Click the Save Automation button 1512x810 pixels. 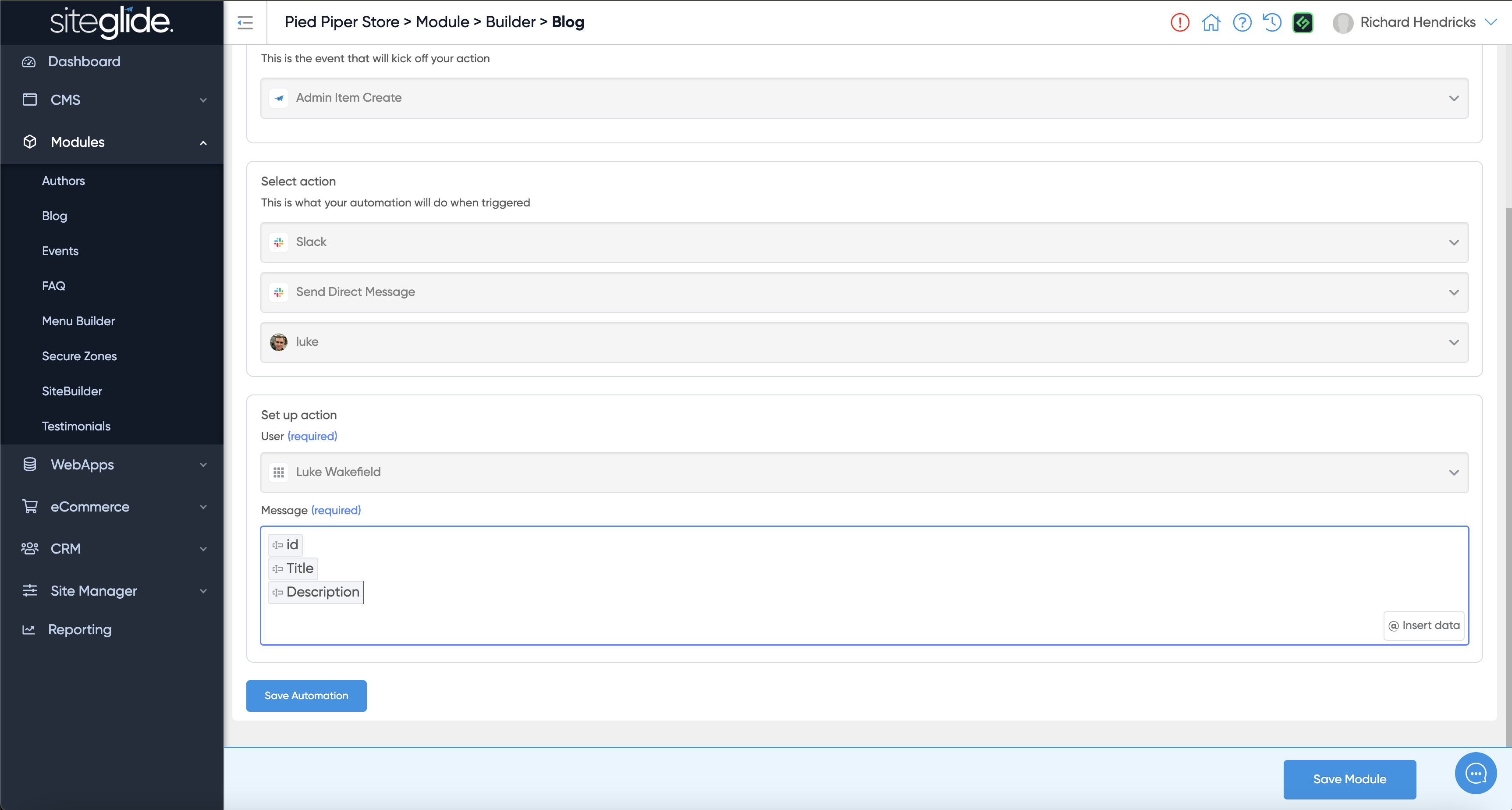pyautogui.click(x=306, y=696)
